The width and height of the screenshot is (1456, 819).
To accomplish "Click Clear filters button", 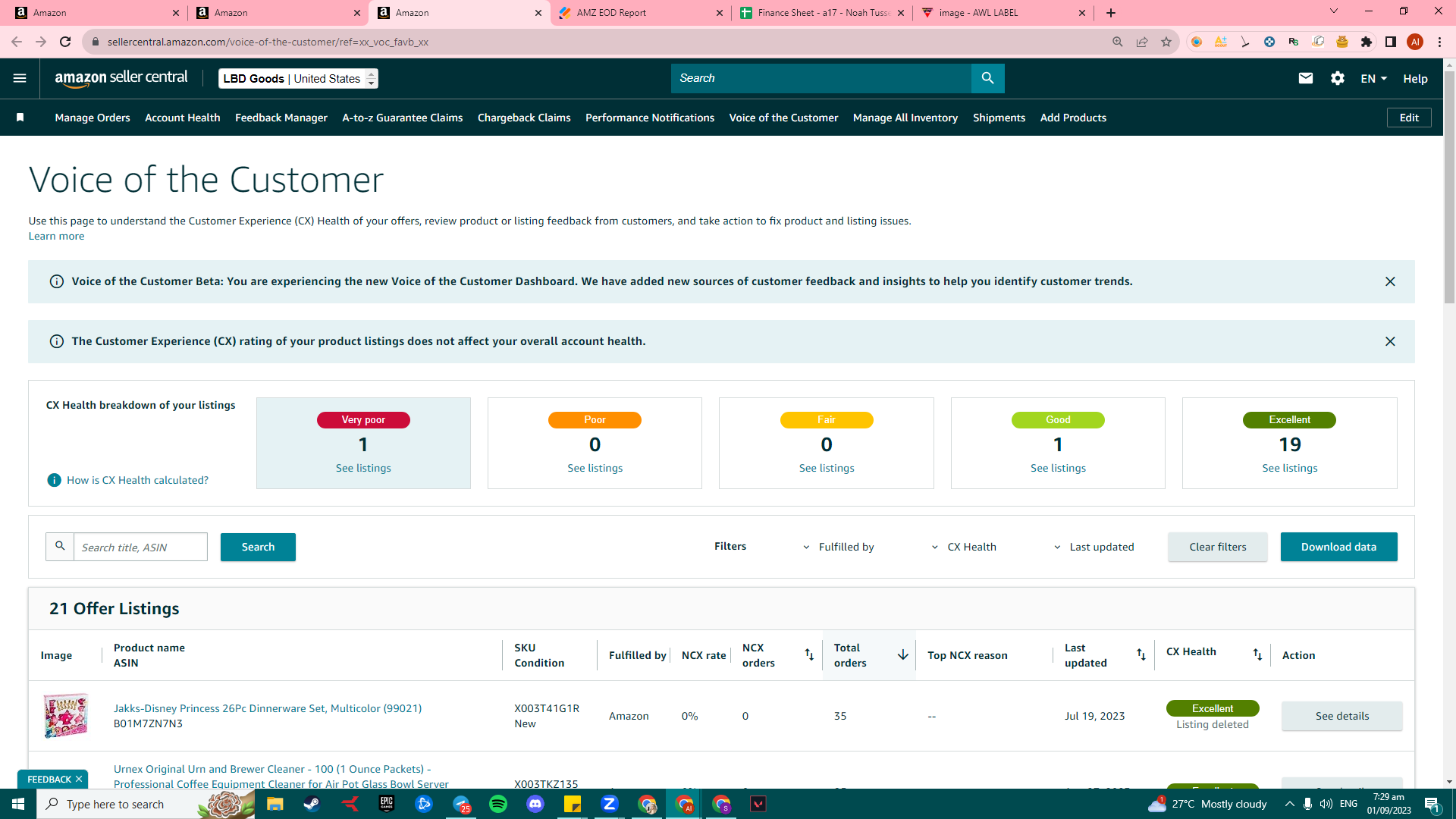I will pos(1218,547).
